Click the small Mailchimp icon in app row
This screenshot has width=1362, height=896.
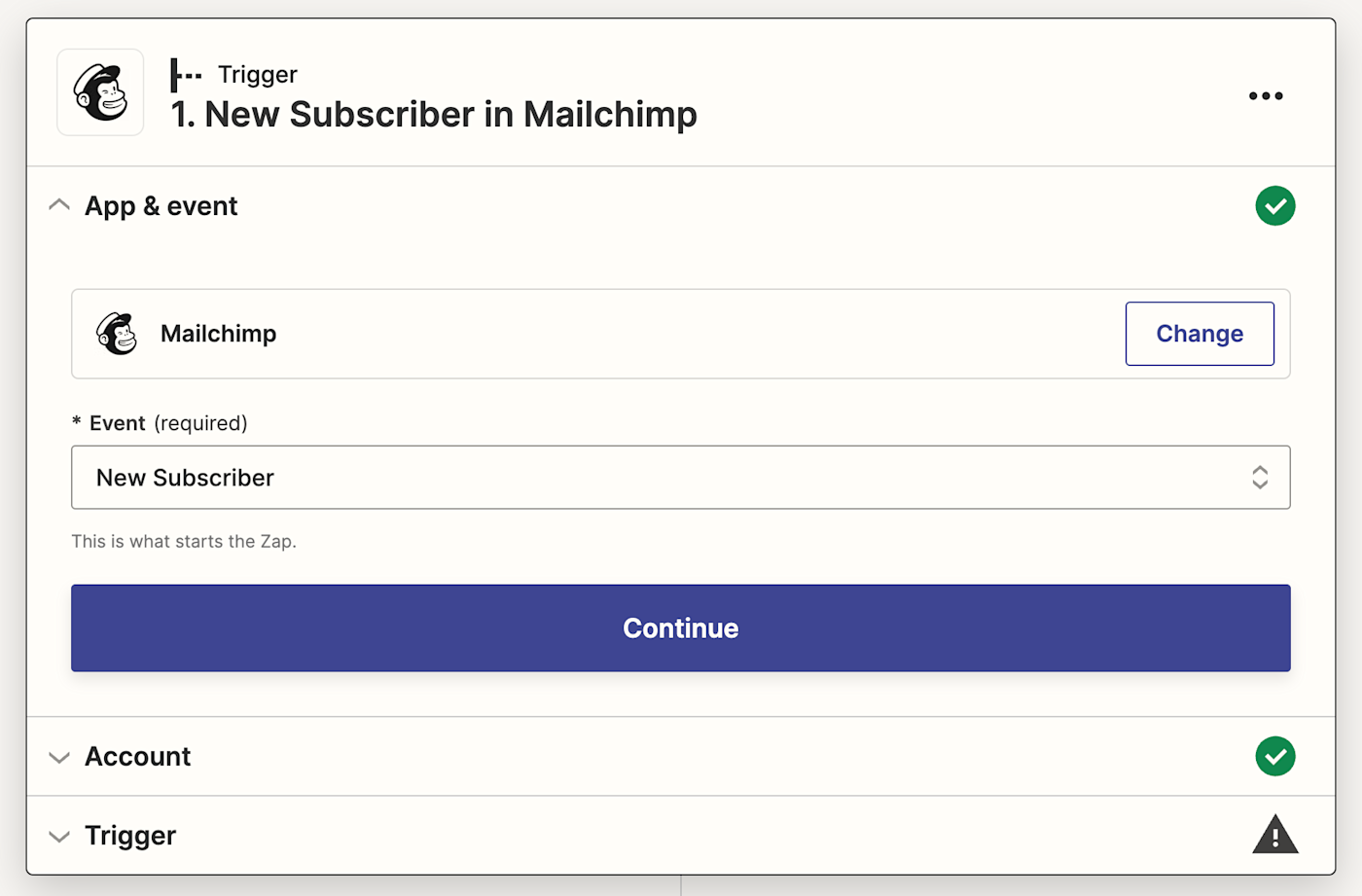coord(117,334)
